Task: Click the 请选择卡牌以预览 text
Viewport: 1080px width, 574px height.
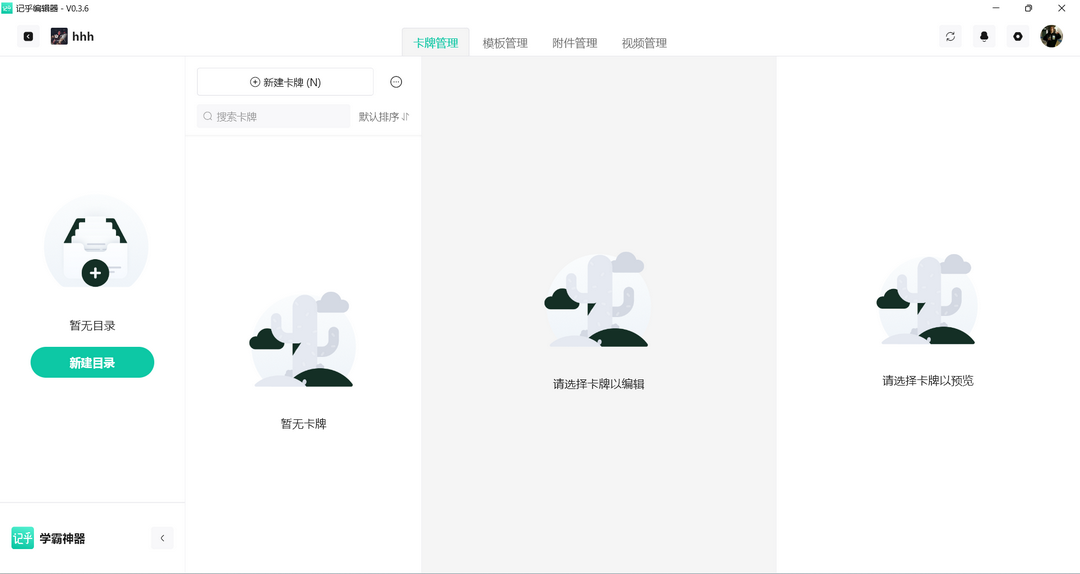Action: coord(928,380)
